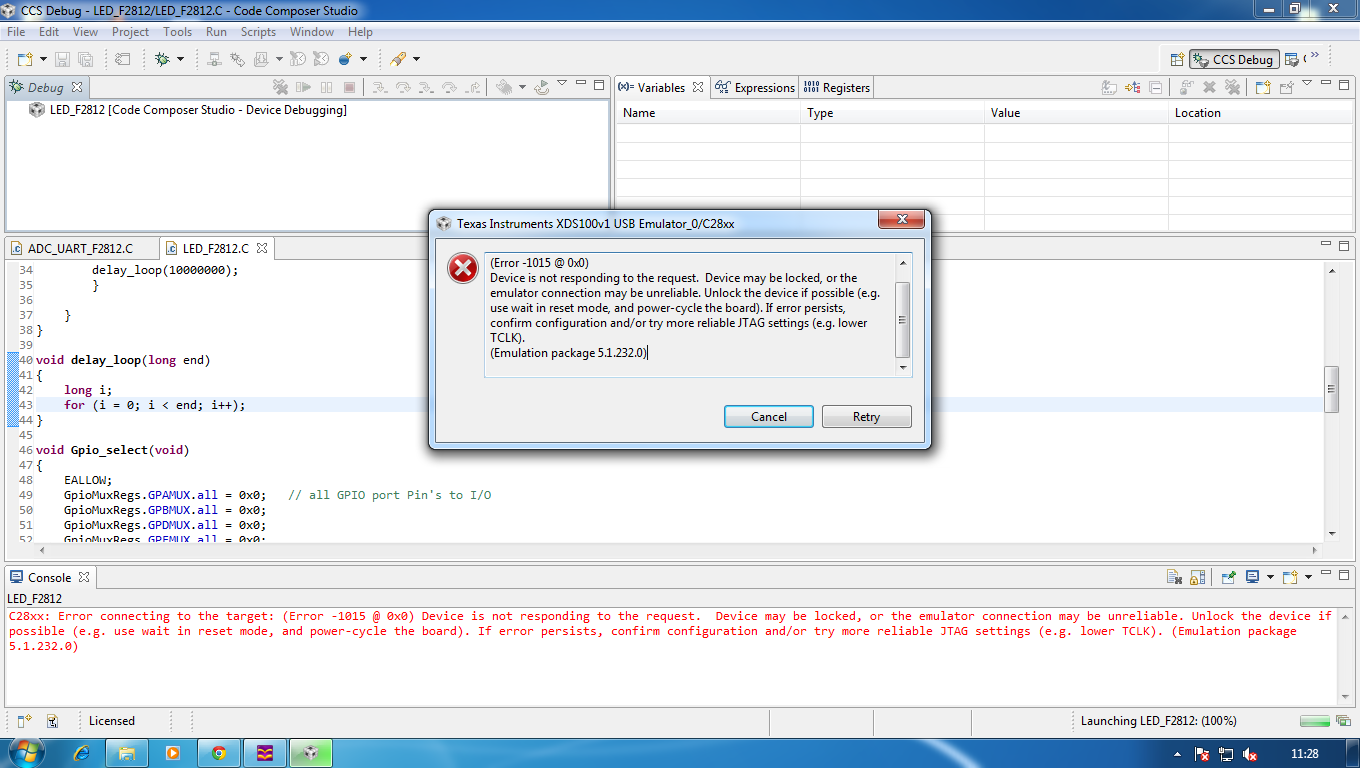Cancel the XDS100v1 error dialog
Viewport: 1360px width, 768px height.
(768, 416)
